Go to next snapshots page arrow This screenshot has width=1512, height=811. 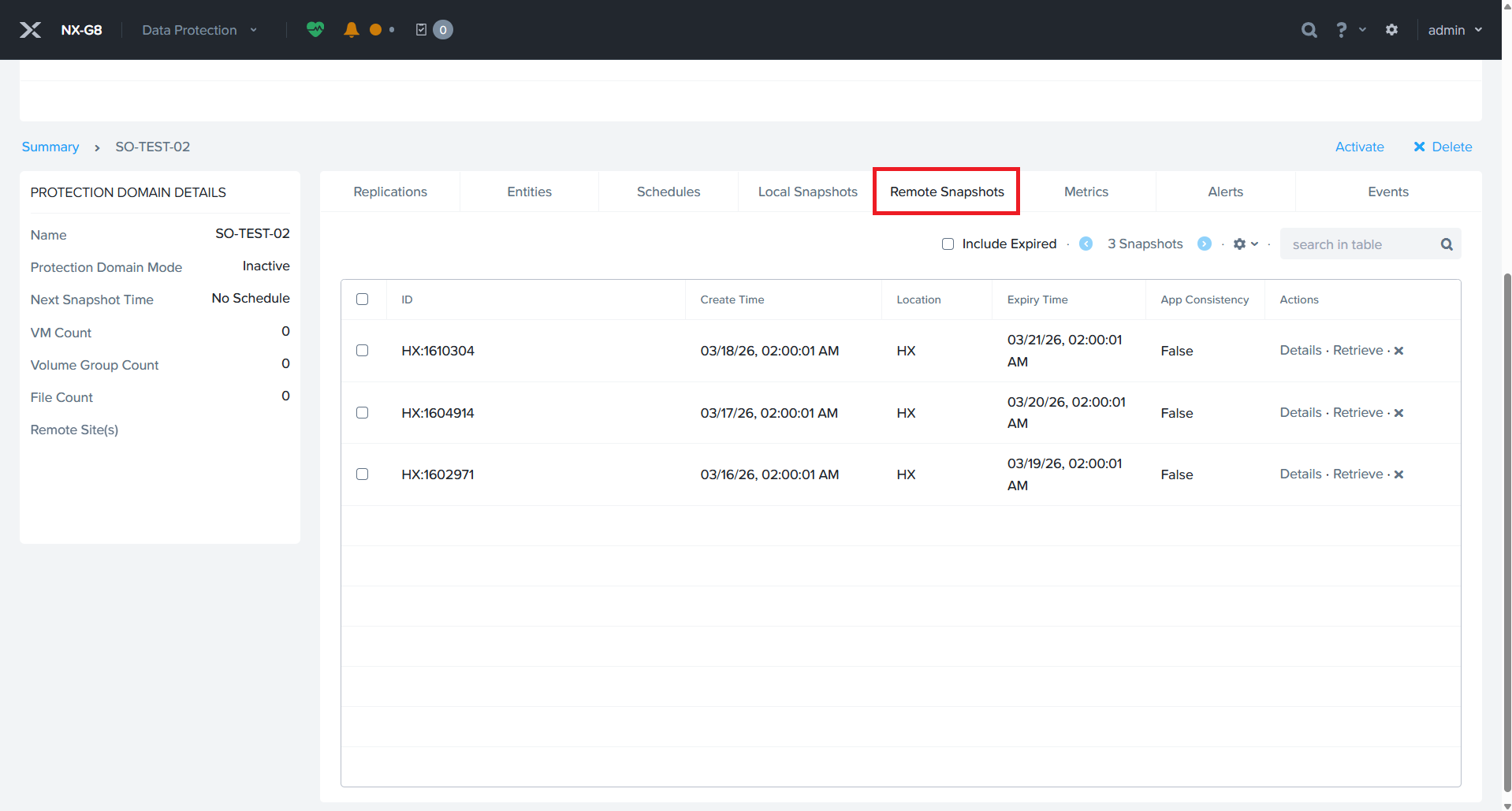coord(1204,244)
